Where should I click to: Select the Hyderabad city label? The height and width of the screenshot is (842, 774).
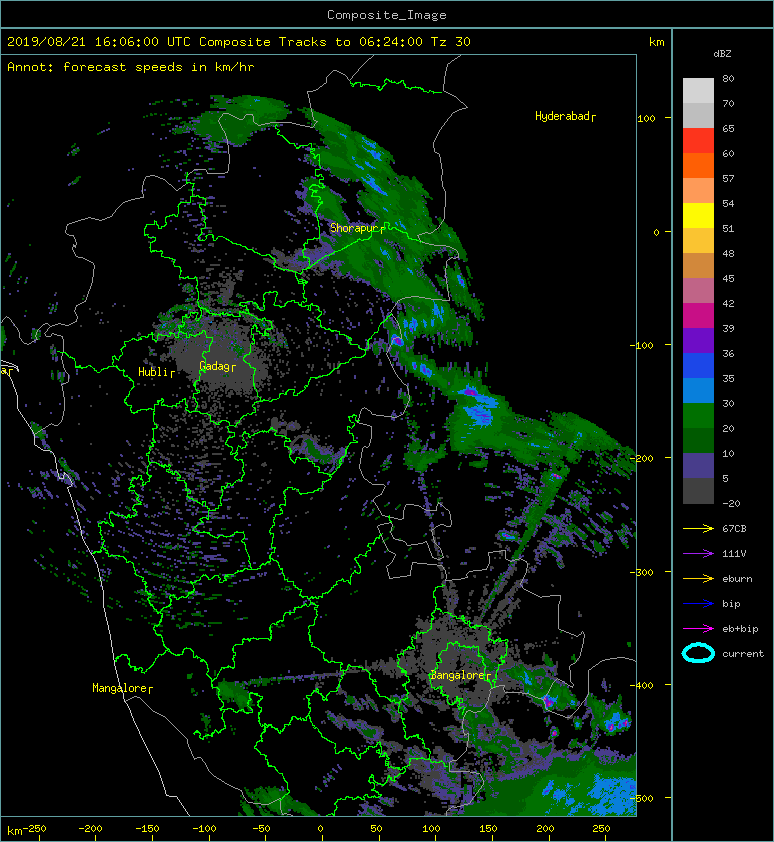click(x=563, y=117)
